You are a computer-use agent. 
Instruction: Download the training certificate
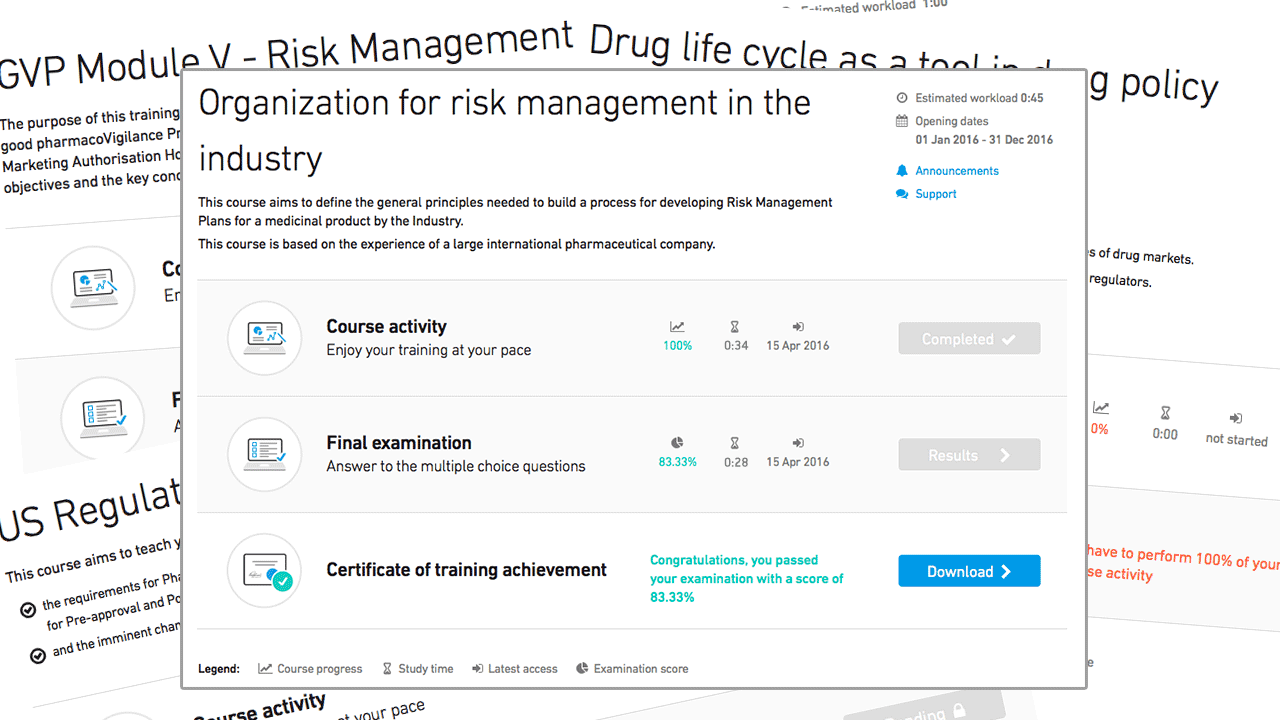pyautogui.click(x=969, y=571)
